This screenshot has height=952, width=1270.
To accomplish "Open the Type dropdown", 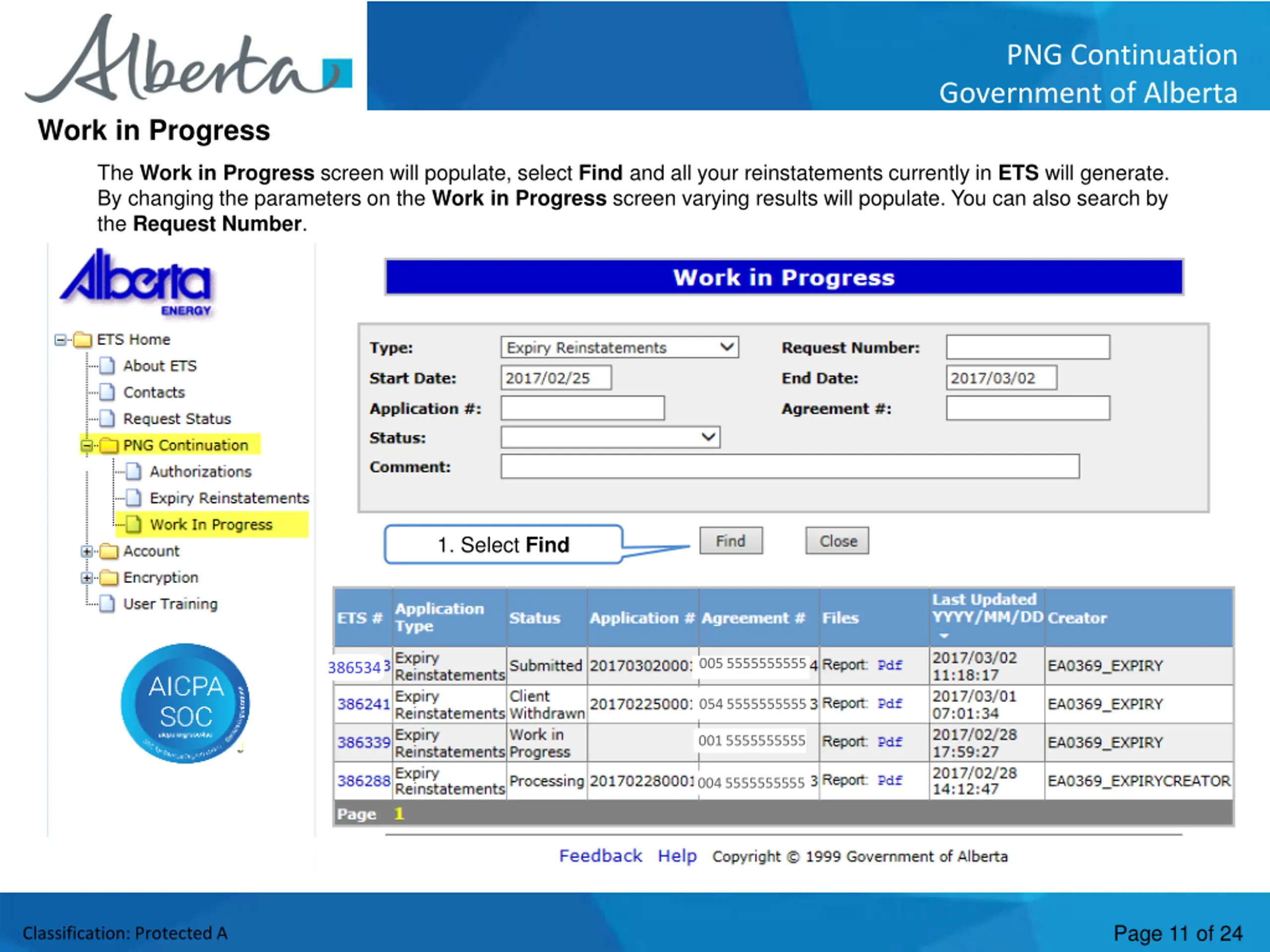I will pos(620,348).
